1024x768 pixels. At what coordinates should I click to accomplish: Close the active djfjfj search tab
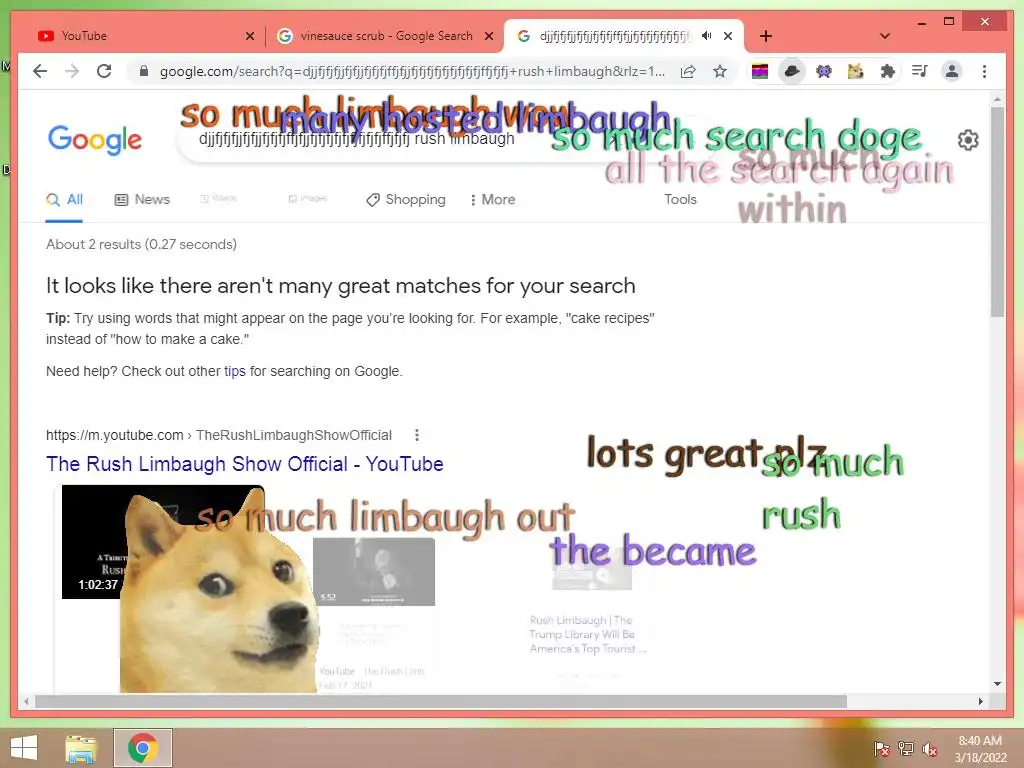[728, 36]
